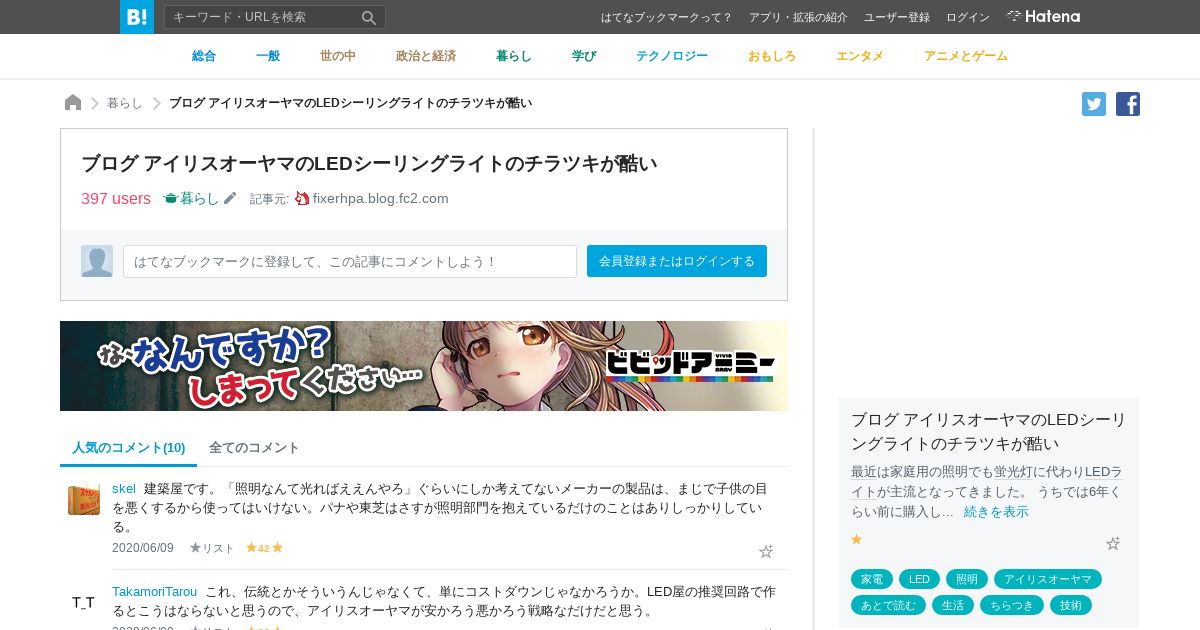Click 会員登録またはログインする button
Image resolution: width=1200 pixels, height=630 pixels.
[x=677, y=261]
